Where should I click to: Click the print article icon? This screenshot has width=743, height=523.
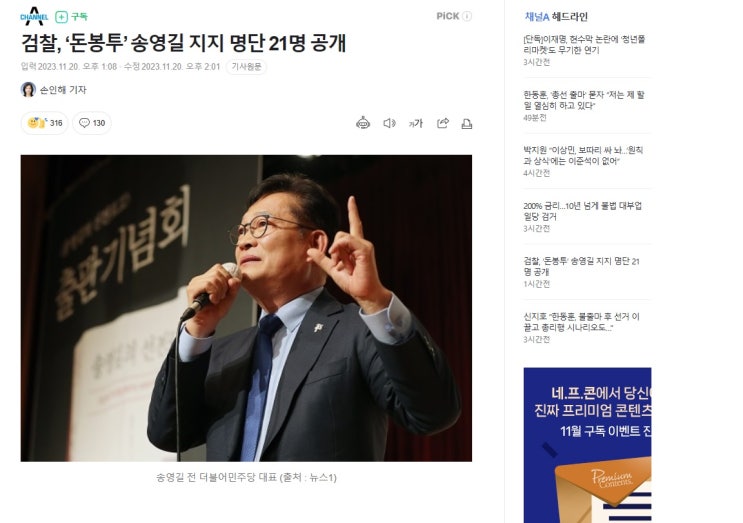pos(467,124)
